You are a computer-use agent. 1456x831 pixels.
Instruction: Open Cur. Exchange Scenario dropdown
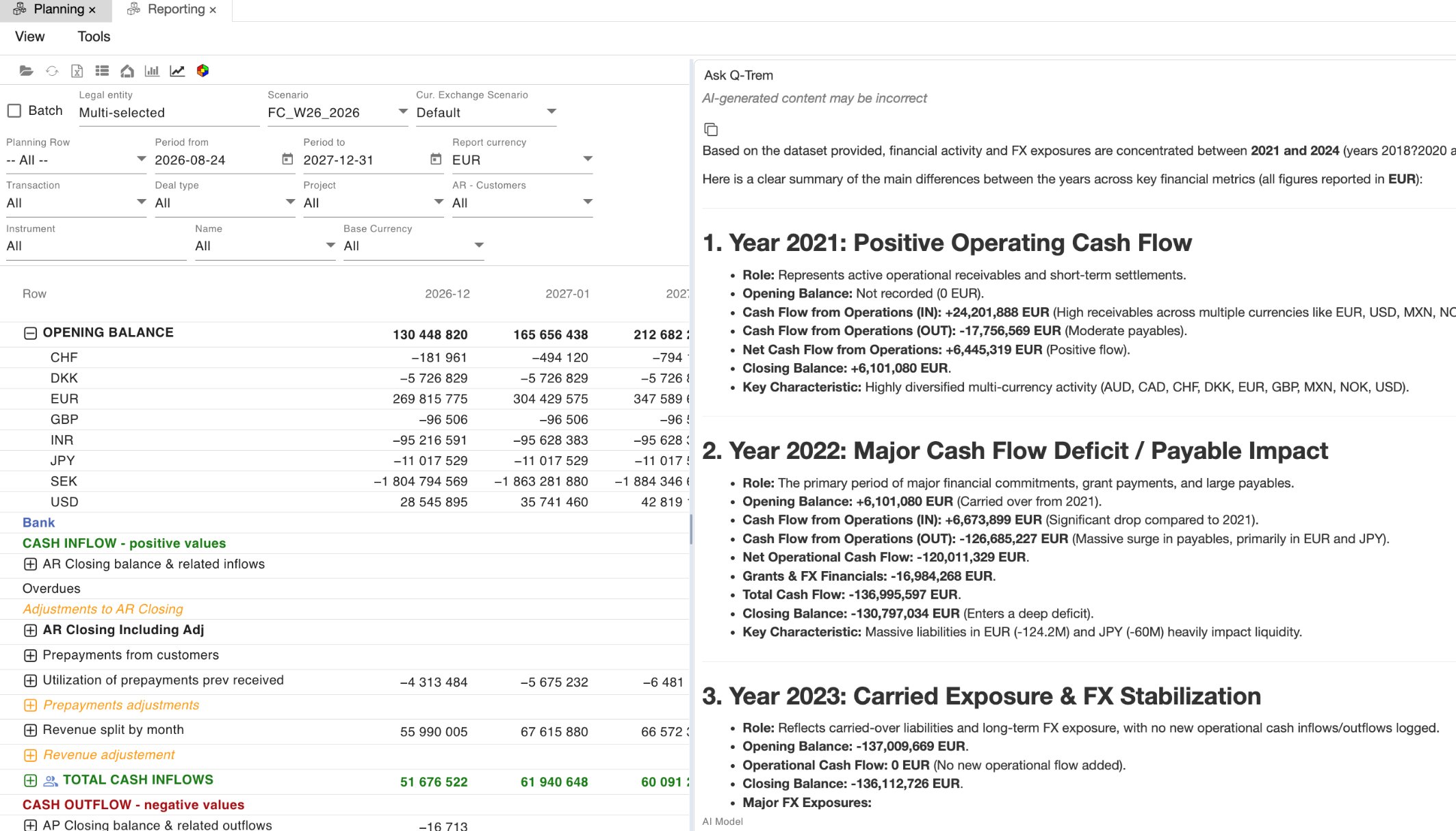click(x=486, y=112)
